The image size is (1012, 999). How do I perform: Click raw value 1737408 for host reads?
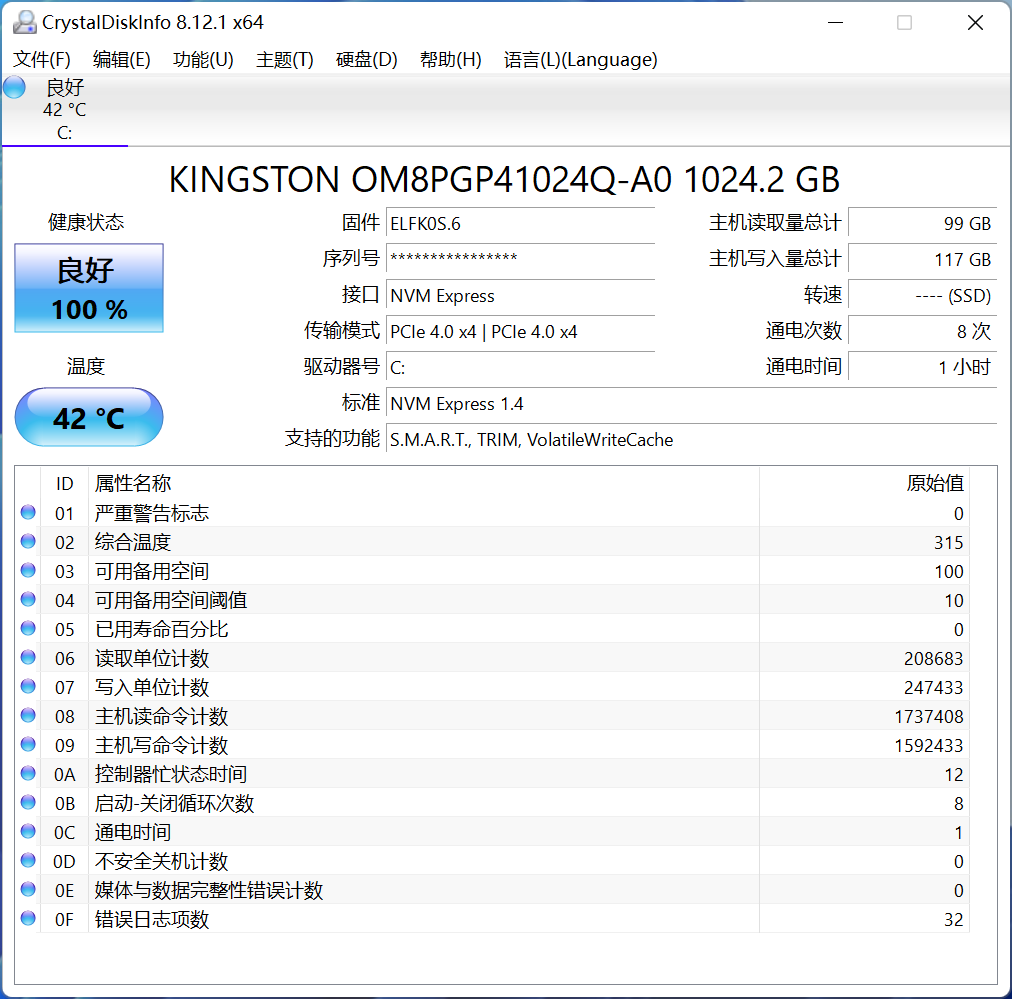click(929, 716)
